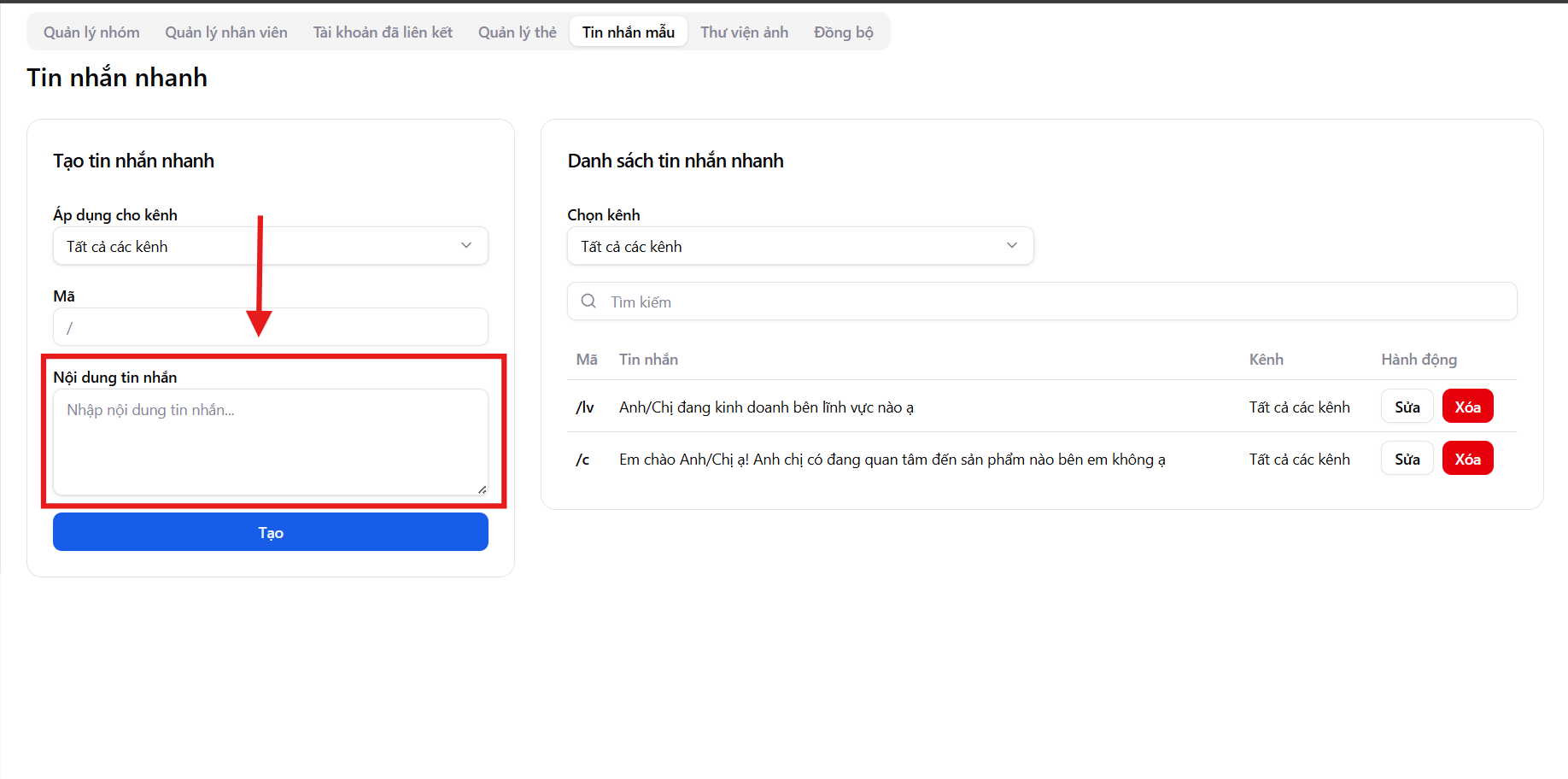Delete the /lv quick message

tap(1467, 407)
